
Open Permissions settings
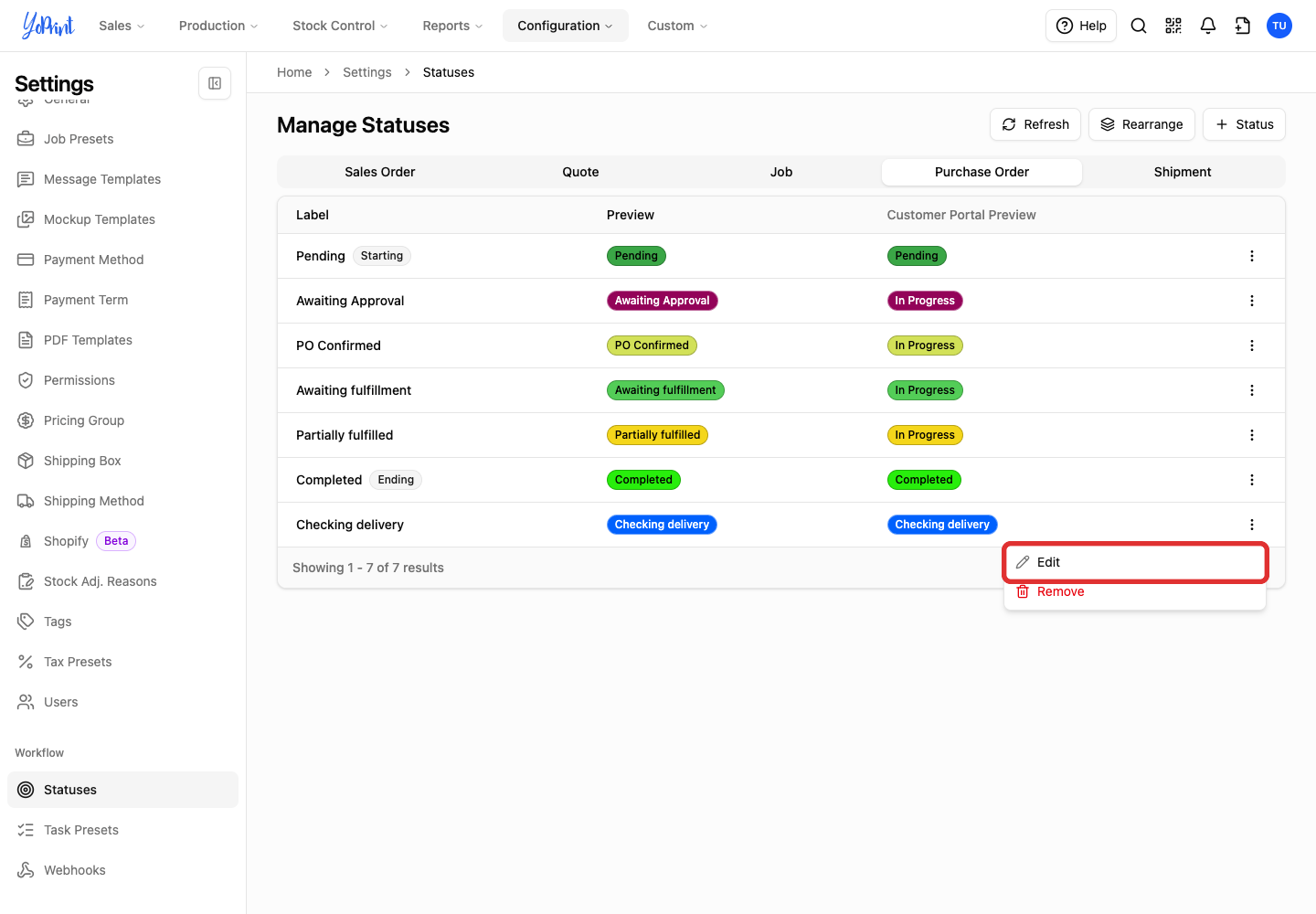122,380
